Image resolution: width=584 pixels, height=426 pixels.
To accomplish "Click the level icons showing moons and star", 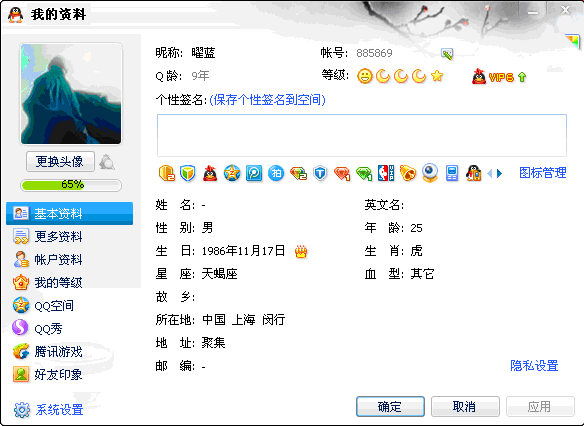I will pyautogui.click(x=400, y=76).
